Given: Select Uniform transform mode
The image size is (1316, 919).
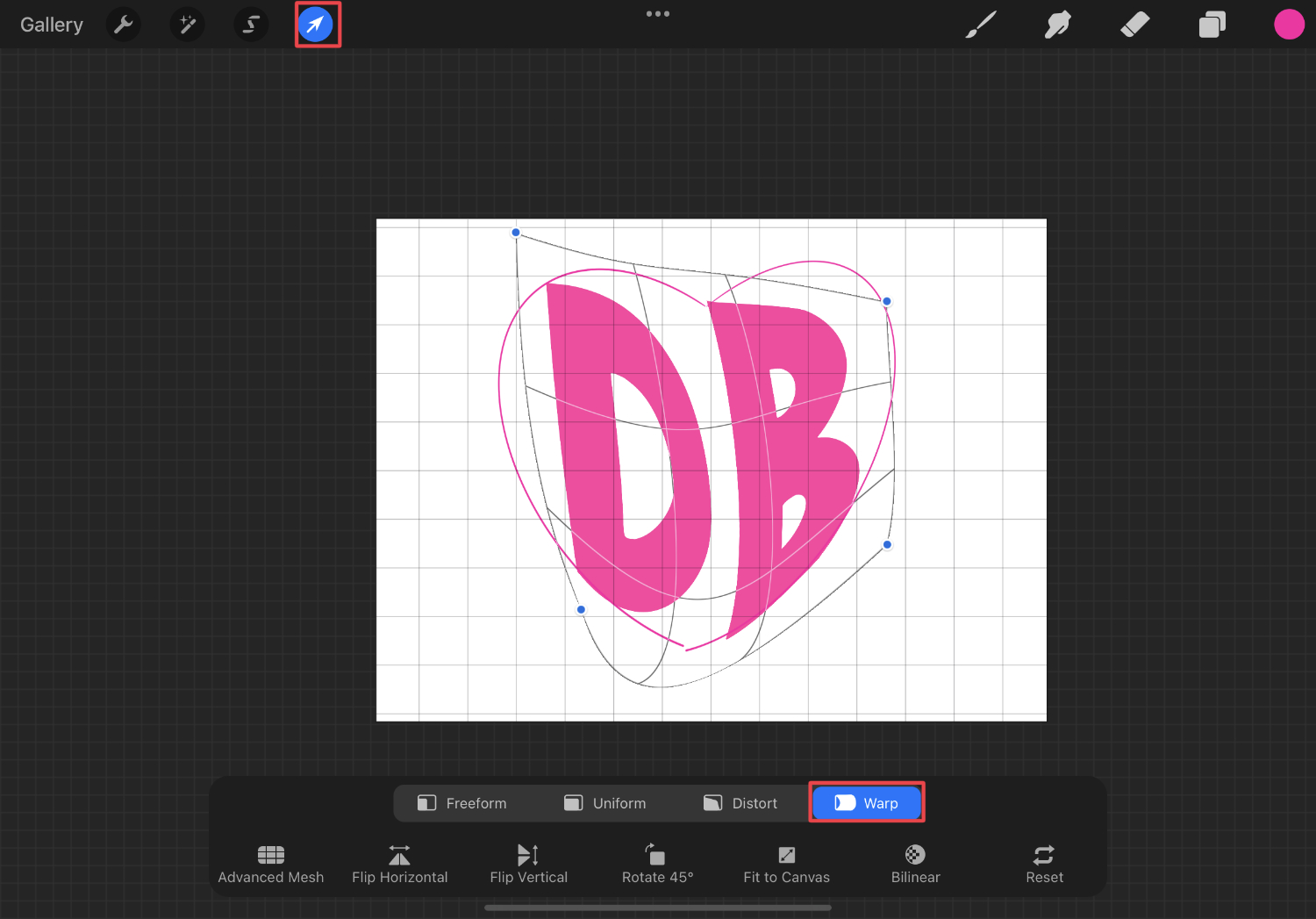Looking at the screenshot, I should [x=605, y=802].
